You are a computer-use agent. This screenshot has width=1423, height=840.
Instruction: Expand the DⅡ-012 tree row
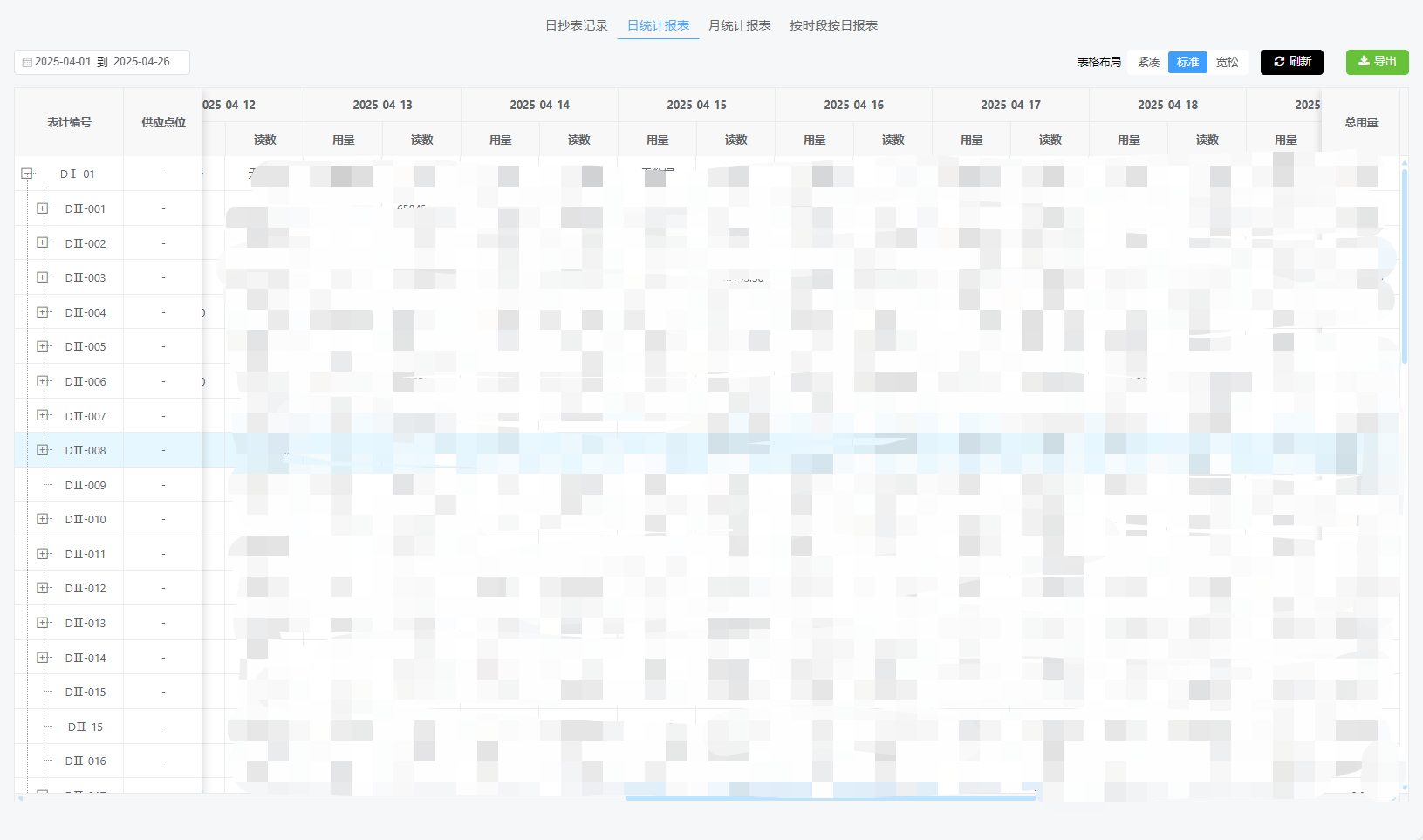[x=42, y=588]
